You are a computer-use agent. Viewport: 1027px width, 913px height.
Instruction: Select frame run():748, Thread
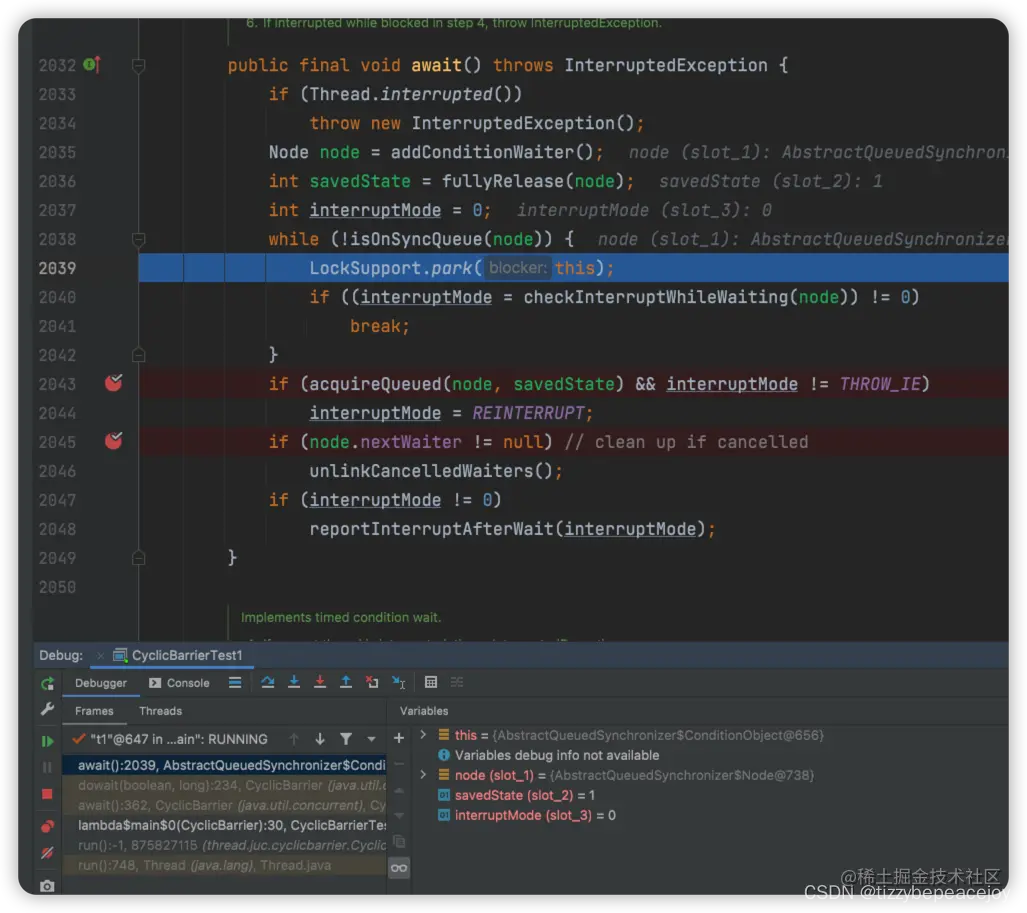click(x=225, y=865)
